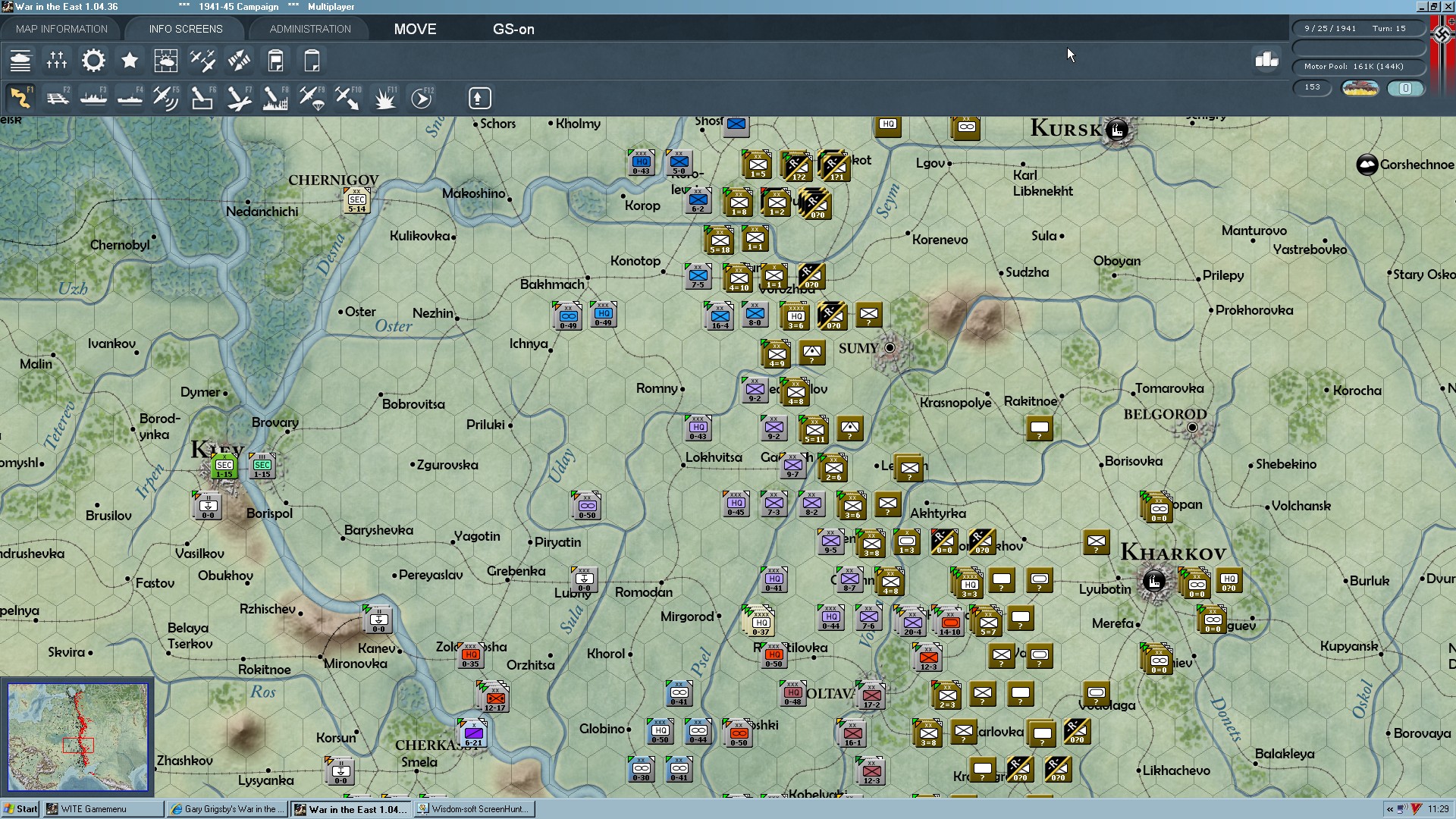This screenshot has width=1456, height=819.
Task: Select the SEC 5-14 unit at Chernigov
Action: click(x=356, y=200)
